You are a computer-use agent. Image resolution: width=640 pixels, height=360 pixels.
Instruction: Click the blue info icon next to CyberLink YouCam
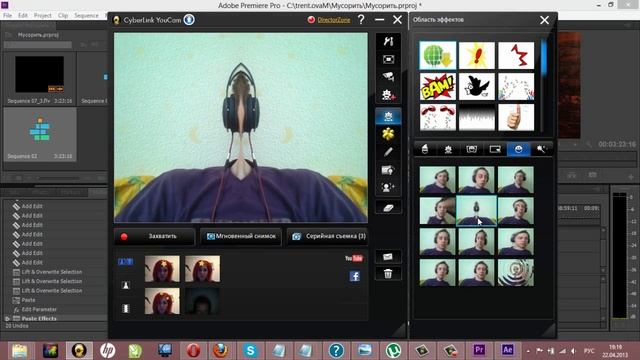point(189,20)
